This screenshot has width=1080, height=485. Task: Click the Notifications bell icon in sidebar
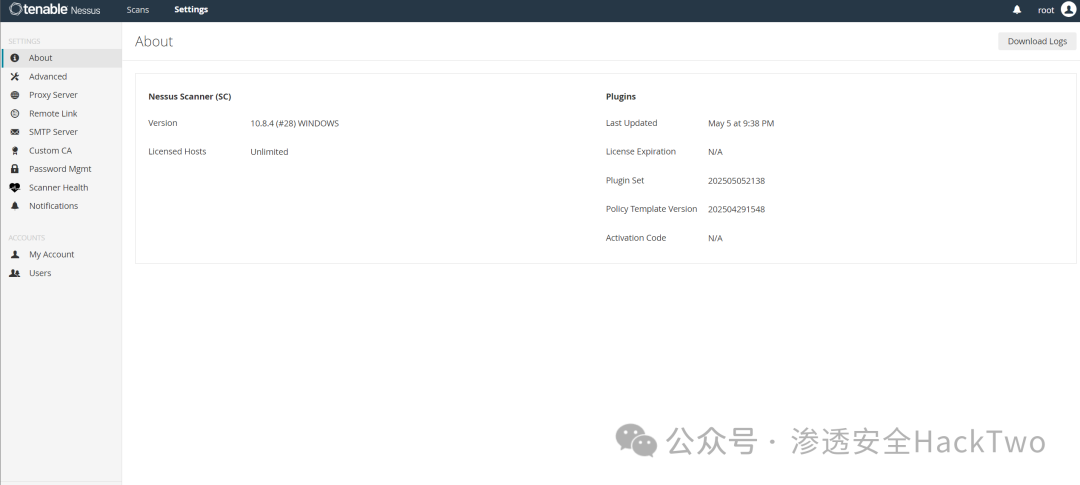tap(15, 206)
